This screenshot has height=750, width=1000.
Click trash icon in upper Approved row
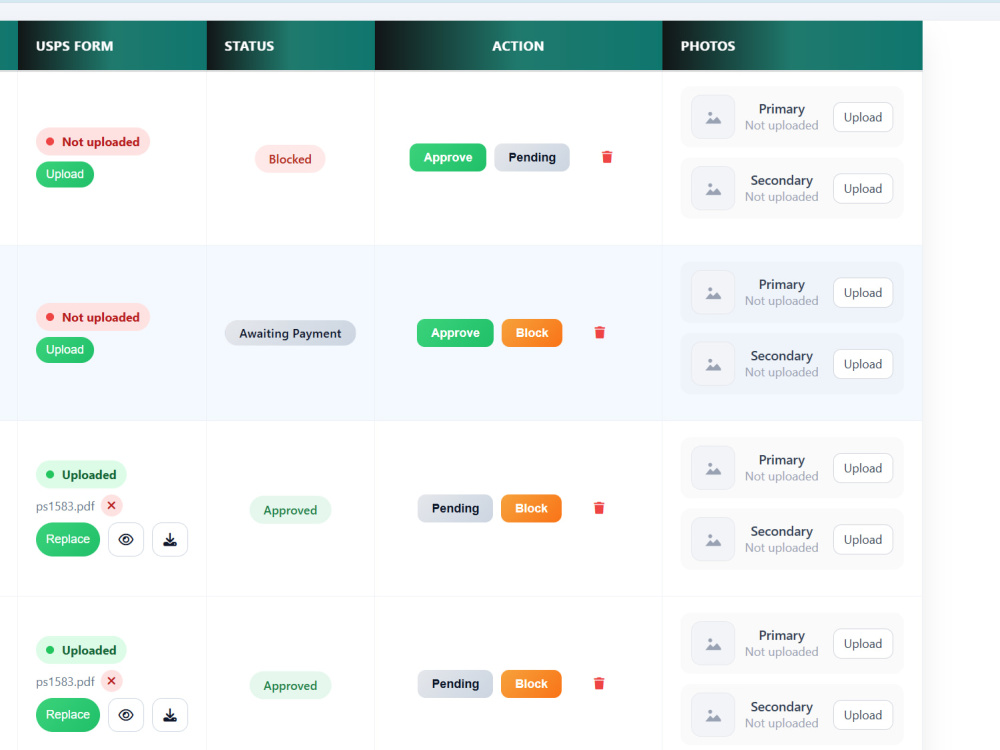click(599, 508)
